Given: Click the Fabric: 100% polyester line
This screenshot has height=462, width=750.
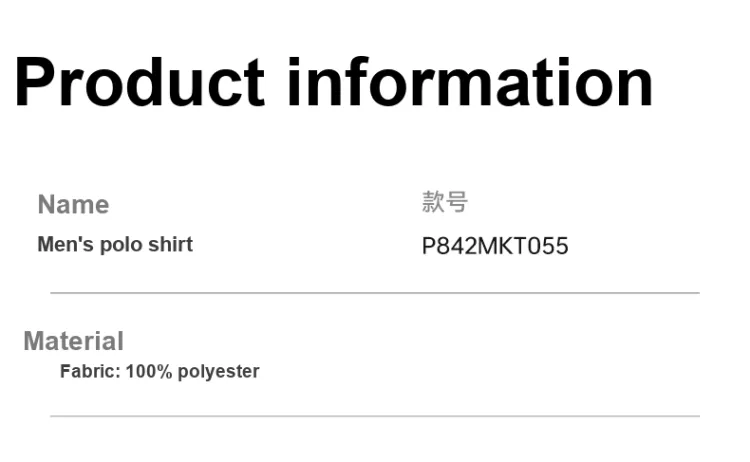Looking at the screenshot, I should pos(160,372).
